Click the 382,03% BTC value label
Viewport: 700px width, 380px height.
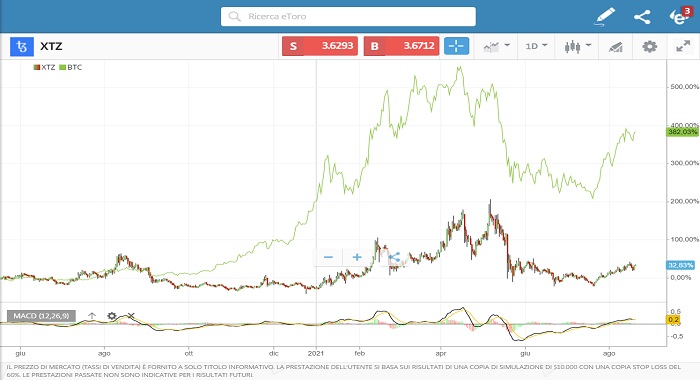point(682,132)
